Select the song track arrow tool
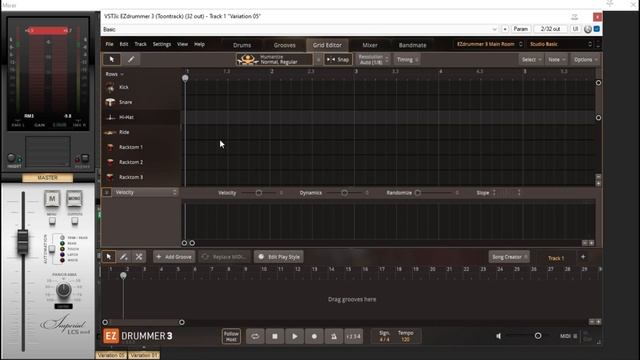Viewport: 640px width, 360px height. 109,257
